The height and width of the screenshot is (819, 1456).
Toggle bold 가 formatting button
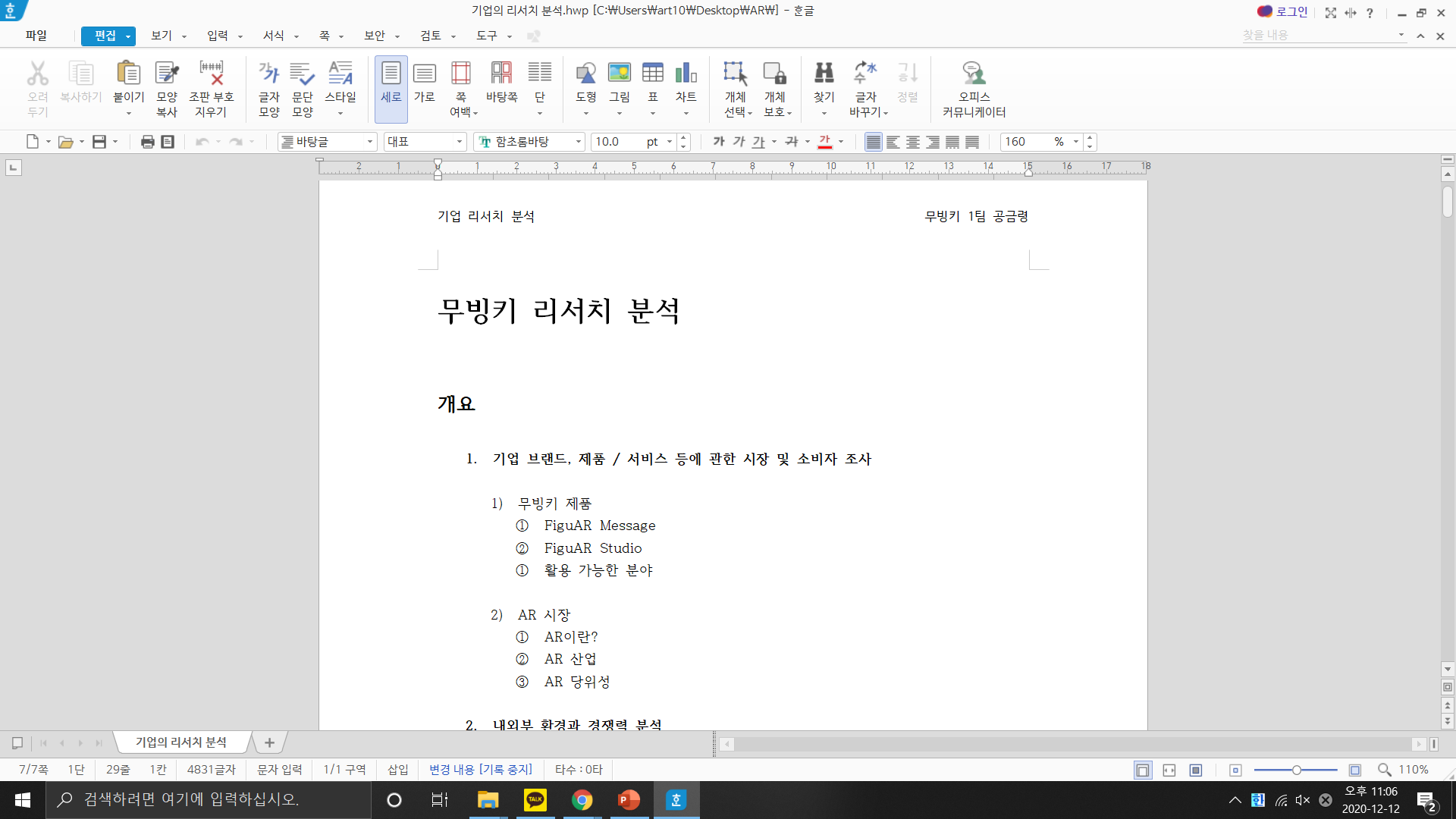coord(719,142)
